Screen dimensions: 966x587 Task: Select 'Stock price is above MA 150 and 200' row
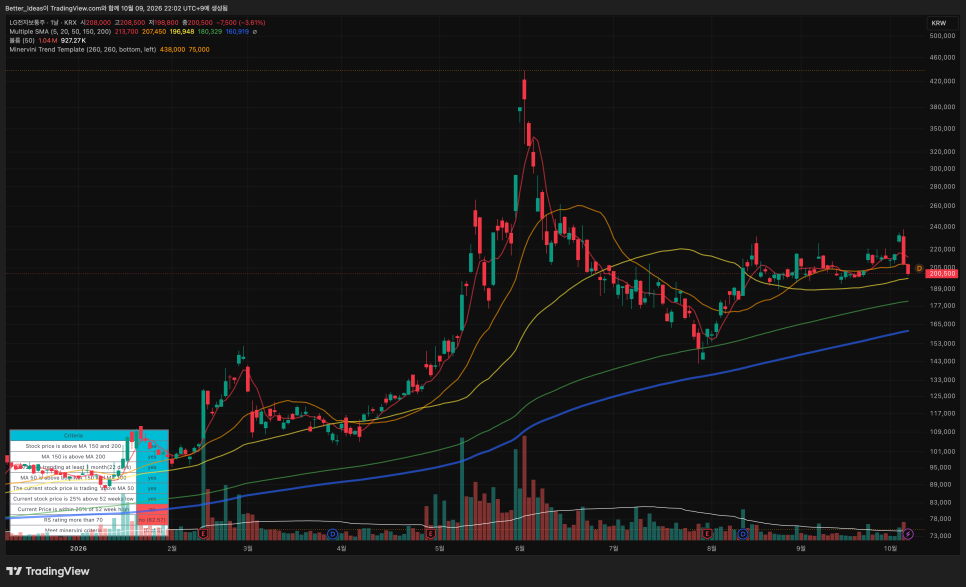click(89, 446)
